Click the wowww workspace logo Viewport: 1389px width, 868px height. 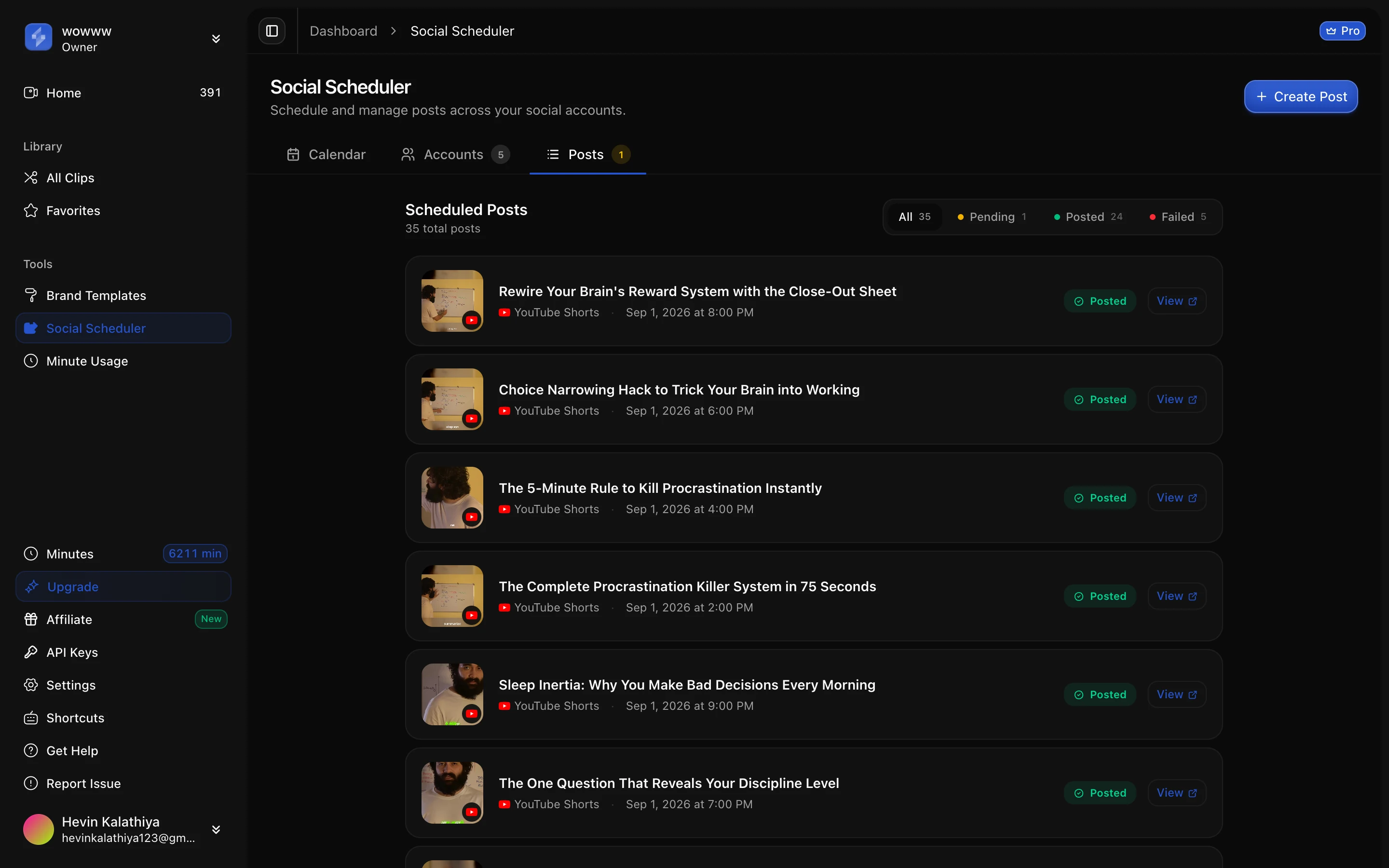pos(39,37)
